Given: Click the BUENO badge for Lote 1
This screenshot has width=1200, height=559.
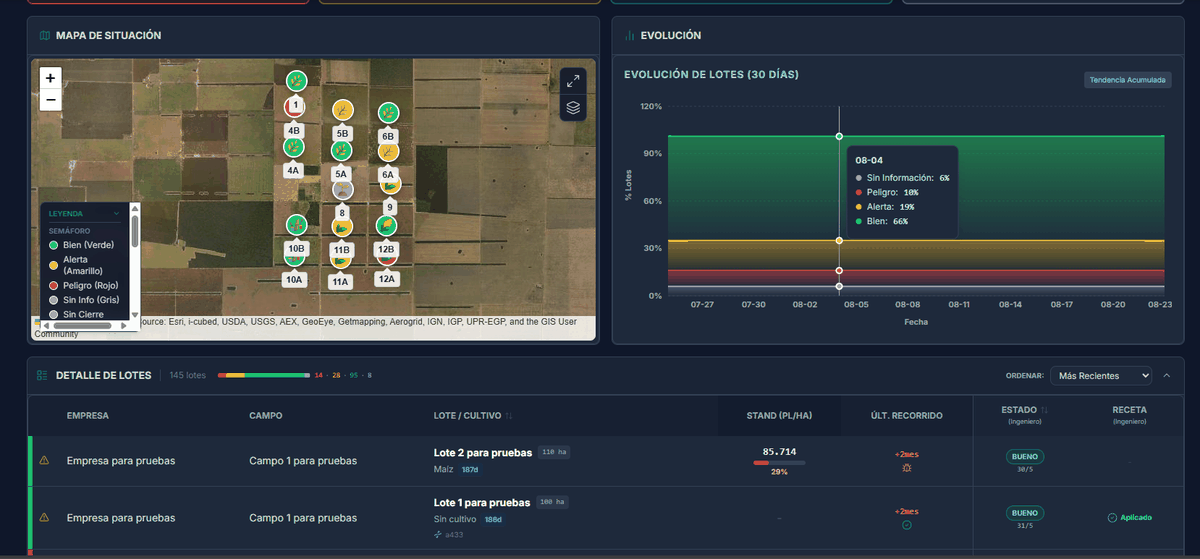Looking at the screenshot, I should point(1025,513).
